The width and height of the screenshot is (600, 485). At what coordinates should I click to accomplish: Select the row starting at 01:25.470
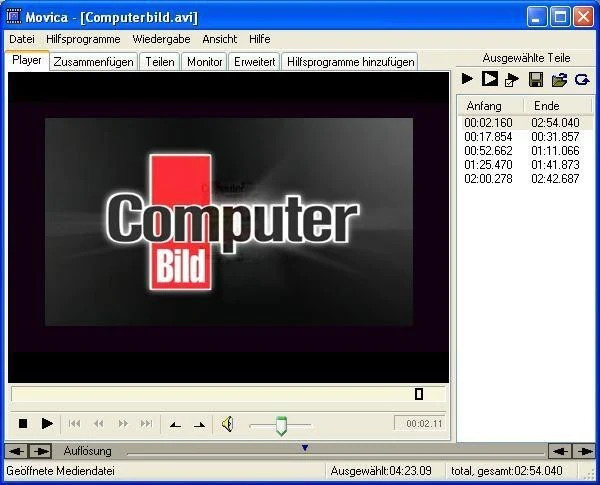click(x=525, y=165)
